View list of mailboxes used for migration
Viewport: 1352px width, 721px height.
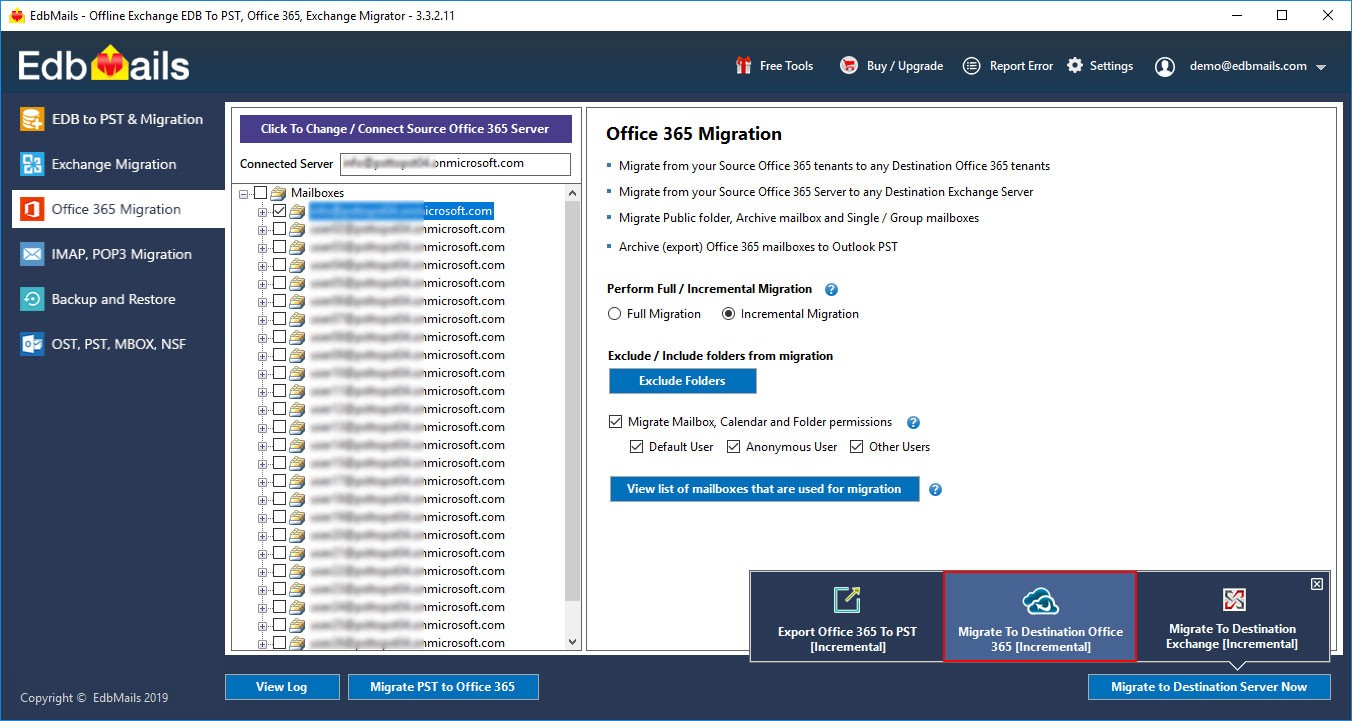764,489
